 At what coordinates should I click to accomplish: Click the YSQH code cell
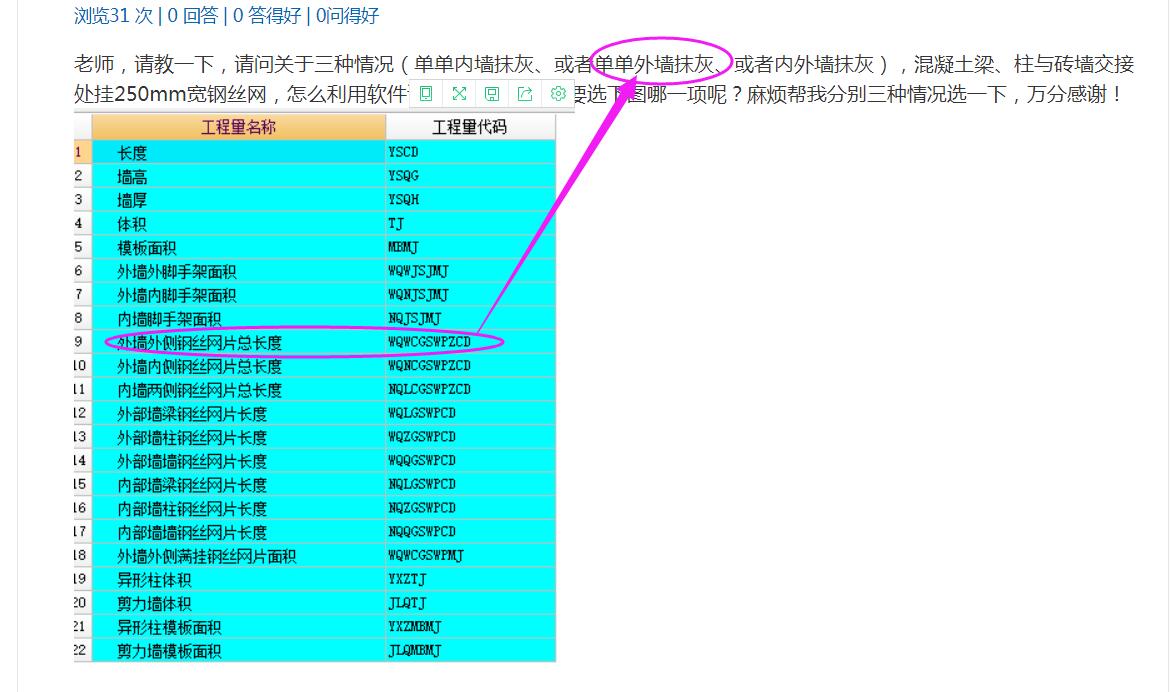470,200
